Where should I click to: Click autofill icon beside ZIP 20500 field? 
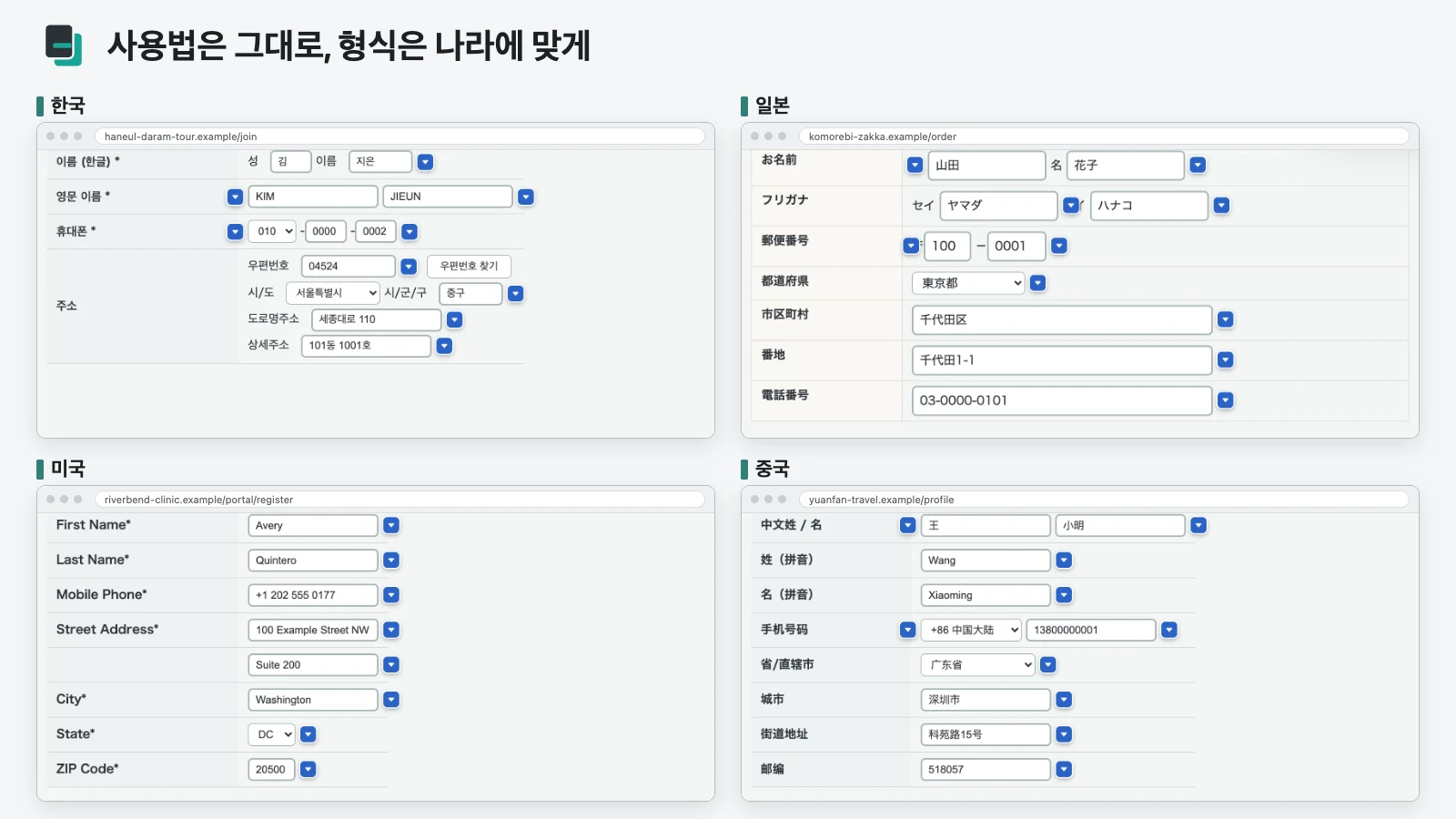pyautogui.click(x=308, y=770)
